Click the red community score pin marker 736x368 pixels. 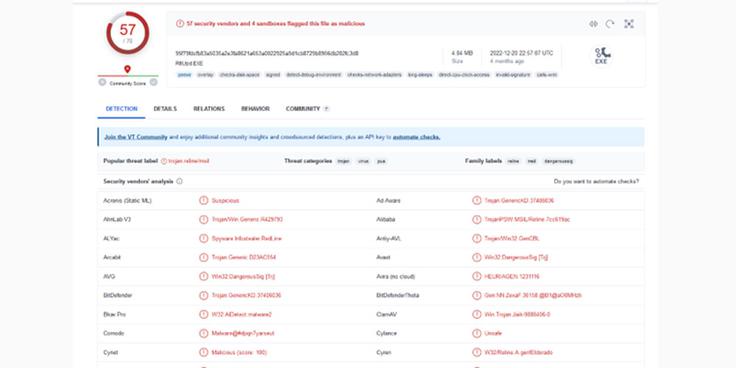click(127, 69)
